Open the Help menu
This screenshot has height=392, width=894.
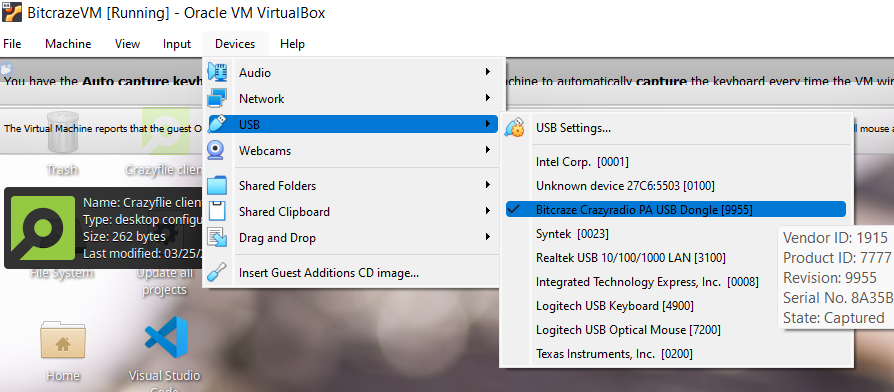pos(292,44)
